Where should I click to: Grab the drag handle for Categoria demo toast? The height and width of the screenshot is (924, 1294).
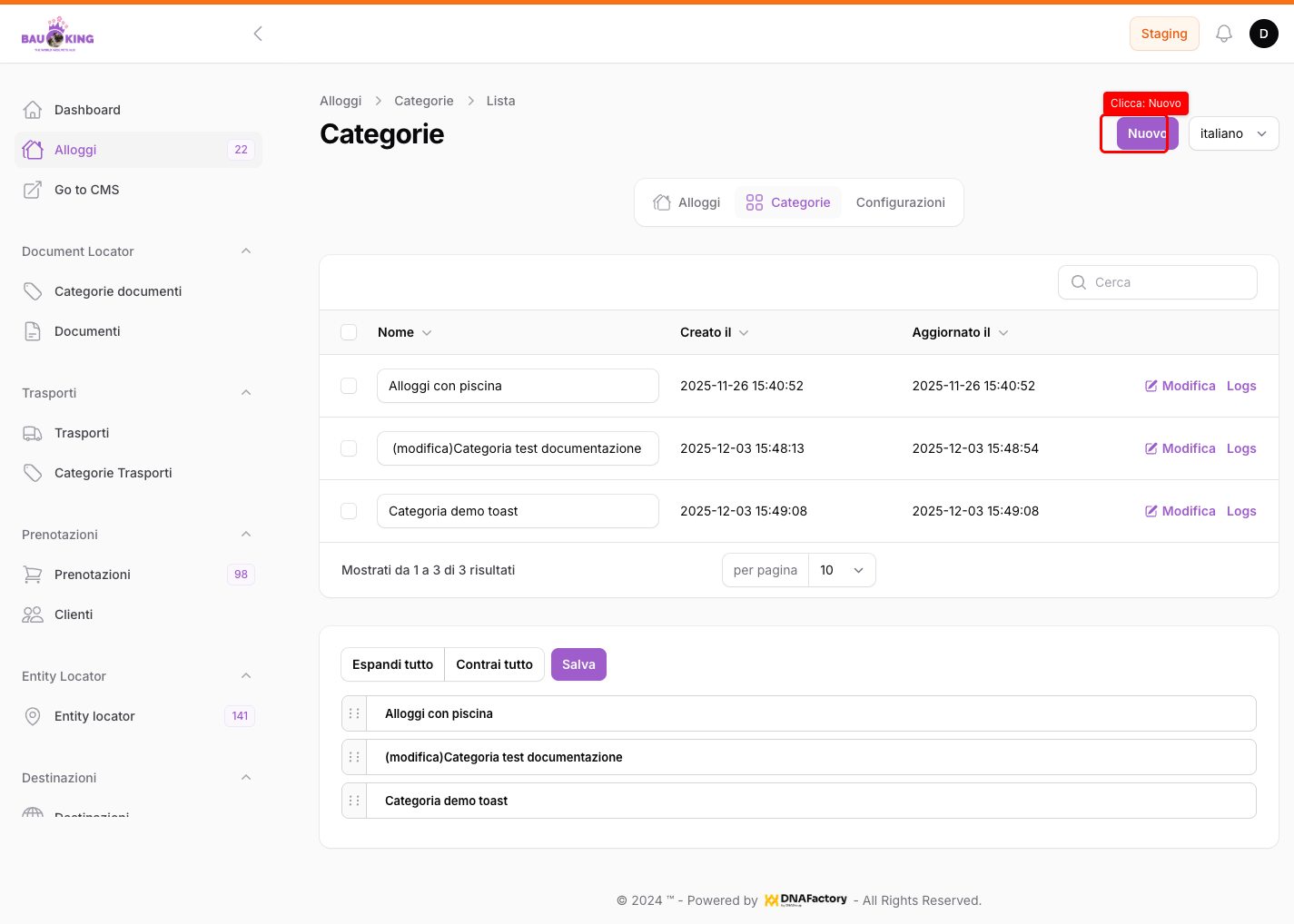click(x=354, y=801)
